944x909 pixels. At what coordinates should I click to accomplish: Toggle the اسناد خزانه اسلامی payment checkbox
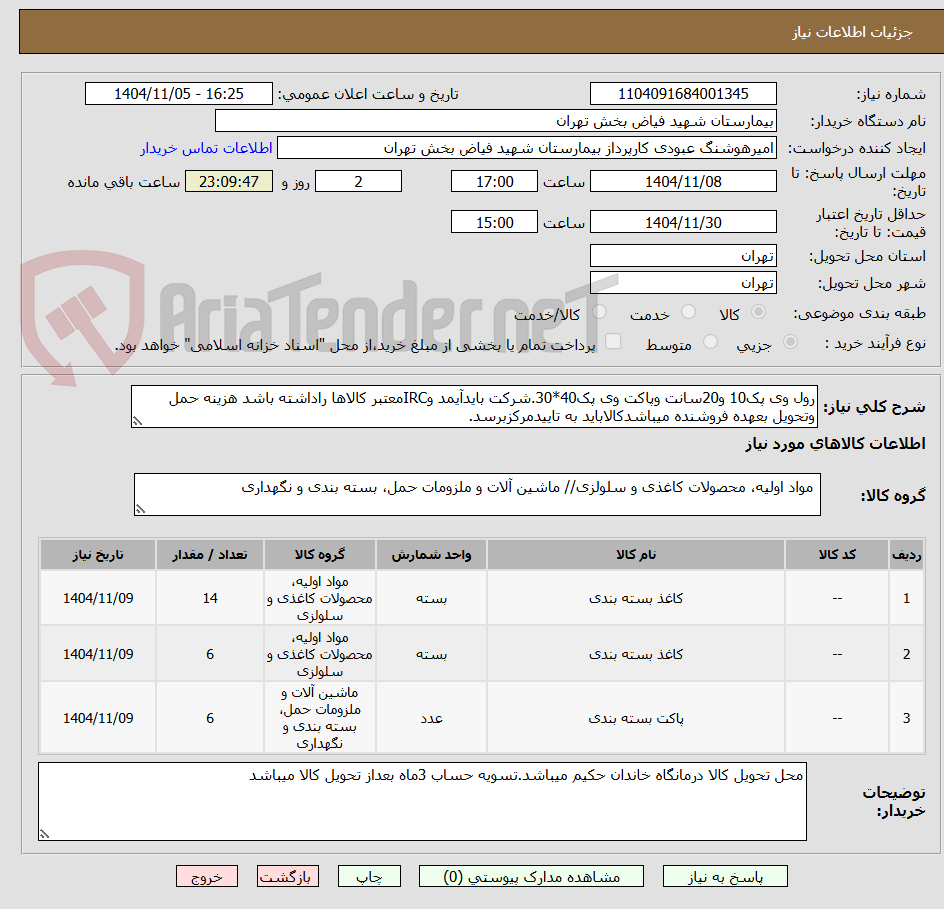click(613, 341)
